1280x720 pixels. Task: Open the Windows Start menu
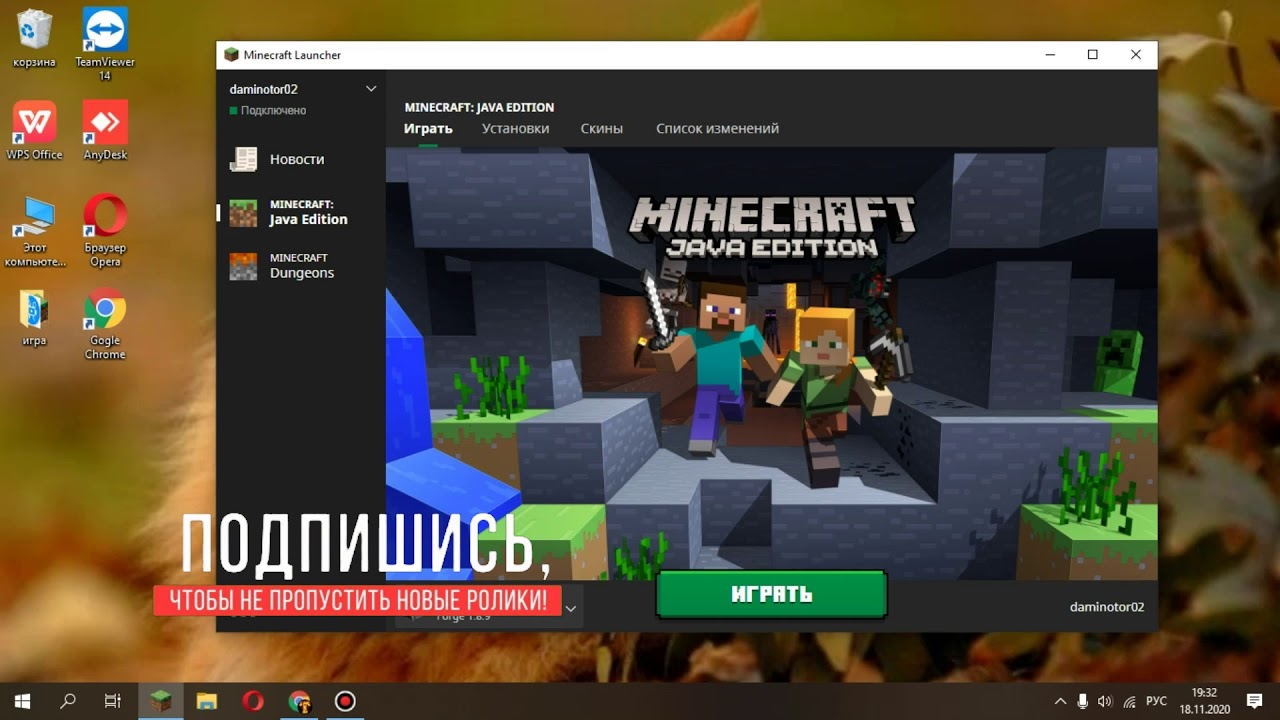click(x=22, y=701)
